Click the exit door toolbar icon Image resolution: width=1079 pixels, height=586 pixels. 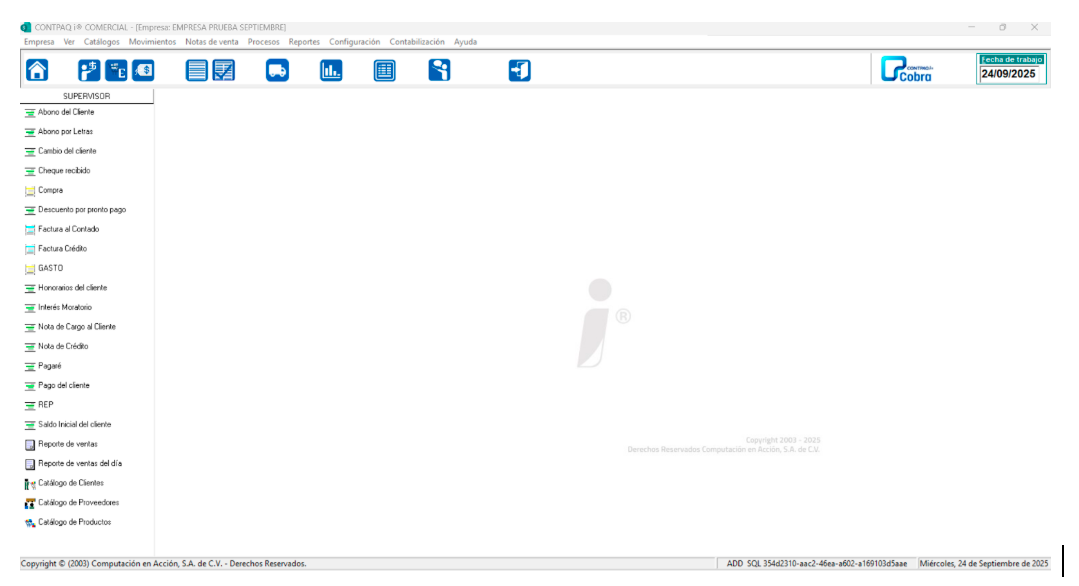tap(520, 70)
